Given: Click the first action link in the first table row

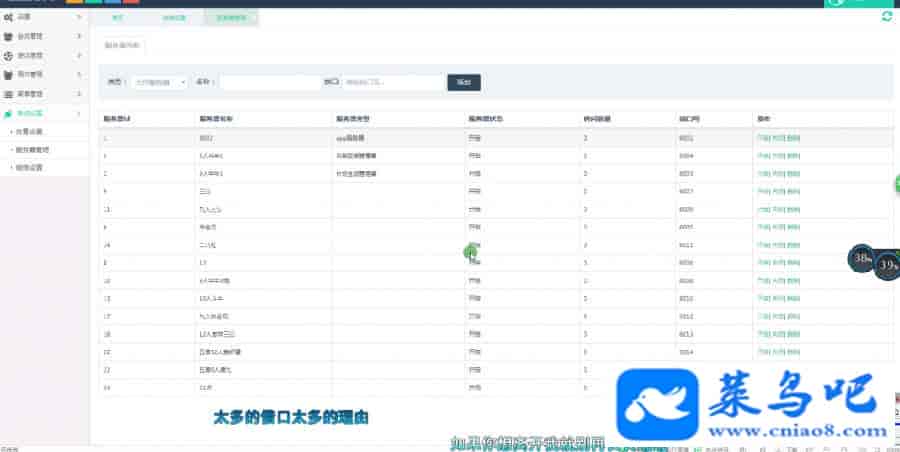Looking at the screenshot, I should coord(763,137).
